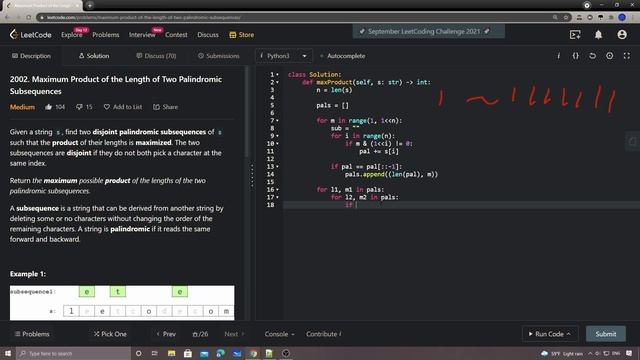Open the Chrome profile avatar
The width and height of the screenshot is (640, 360).
tap(622, 18)
